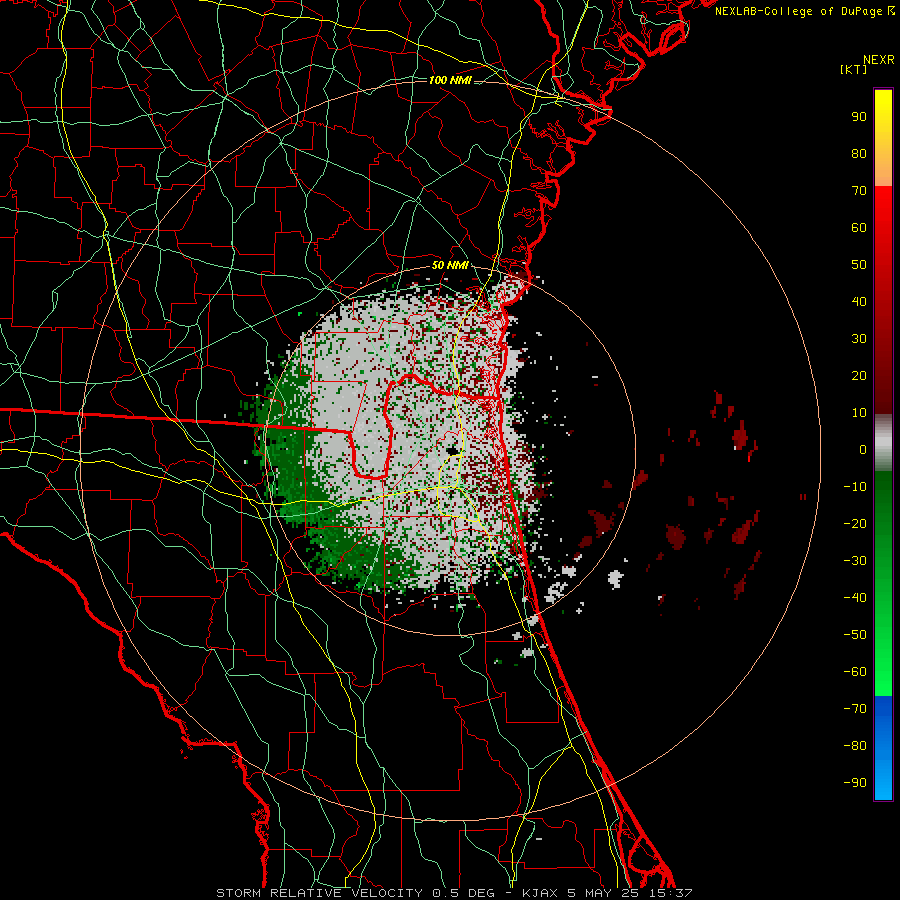900x900 pixels.
Task: Click the -20 scale label
Action: [x=855, y=523]
